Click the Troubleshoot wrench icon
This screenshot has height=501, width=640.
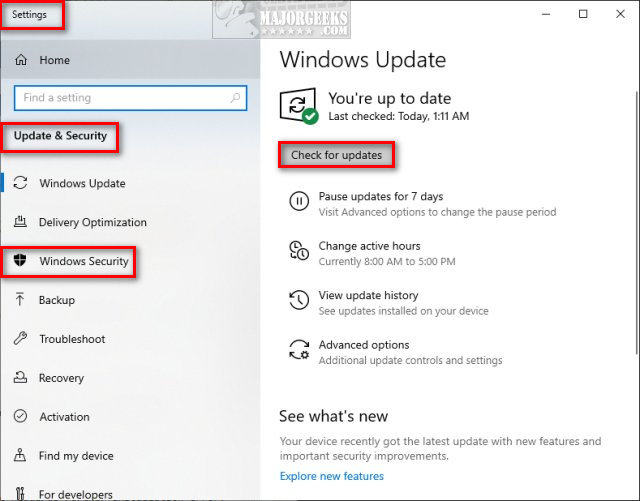point(20,338)
